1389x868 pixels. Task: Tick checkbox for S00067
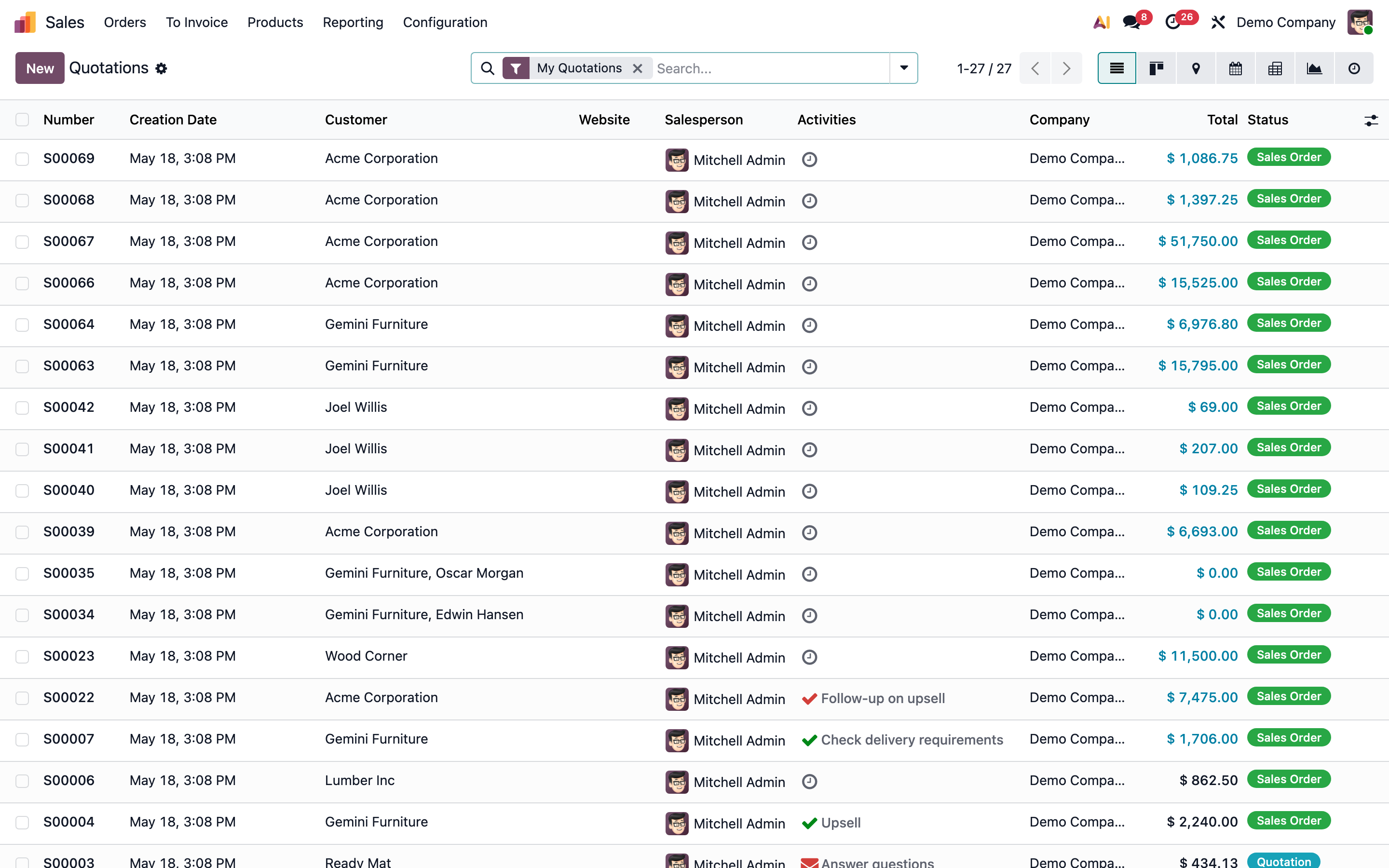[22, 242]
